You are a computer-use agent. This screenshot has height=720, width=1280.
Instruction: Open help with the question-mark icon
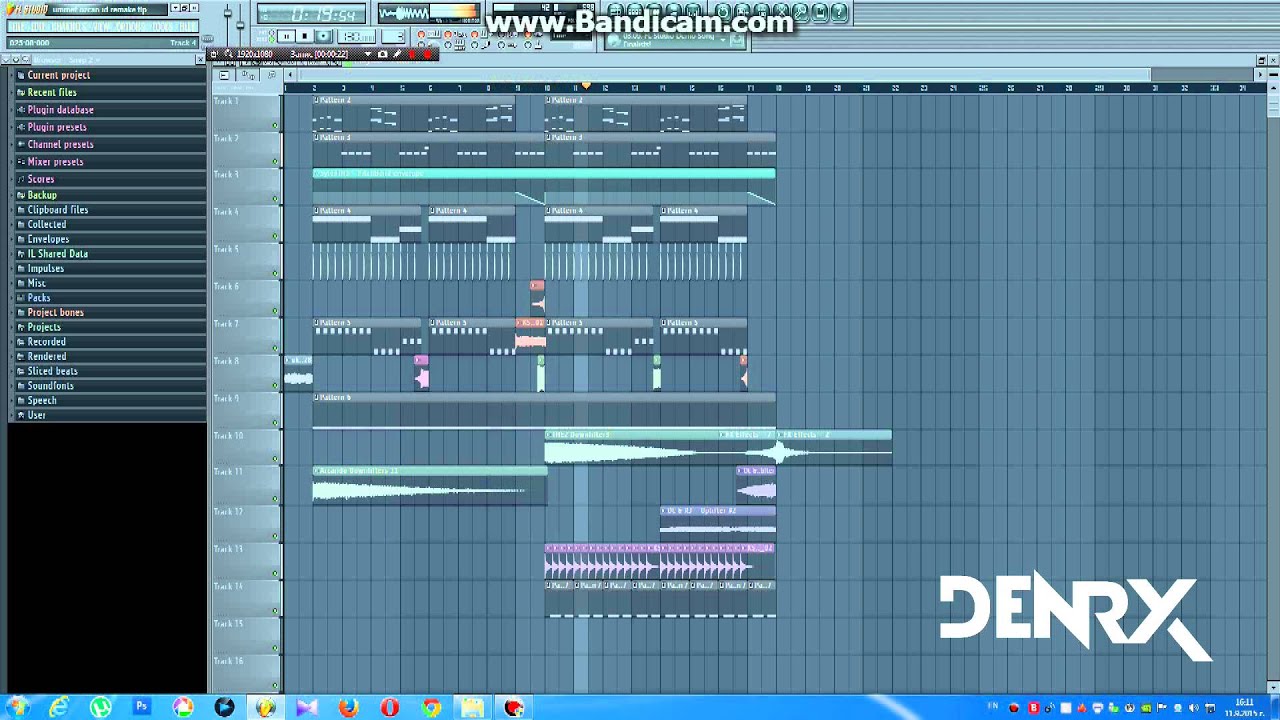pos(838,12)
